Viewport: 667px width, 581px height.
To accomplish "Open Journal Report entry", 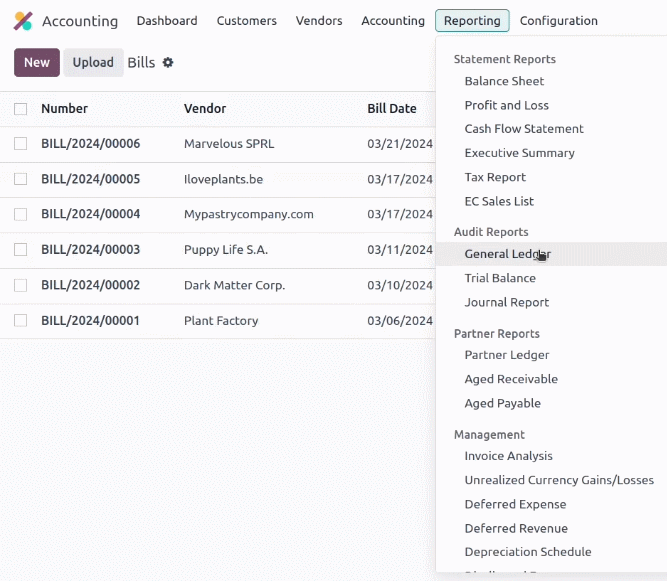I will tap(507, 302).
